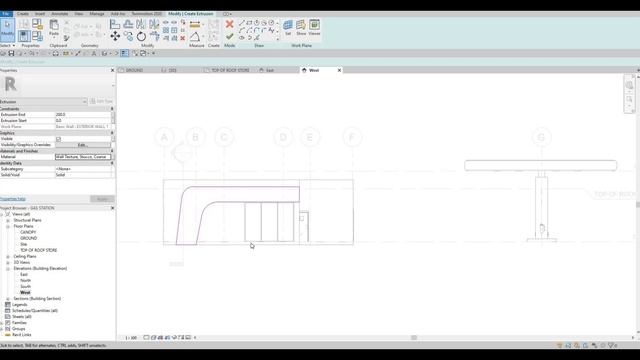Close the Properties palette
The width and height of the screenshot is (640, 360).
(x=113, y=71)
